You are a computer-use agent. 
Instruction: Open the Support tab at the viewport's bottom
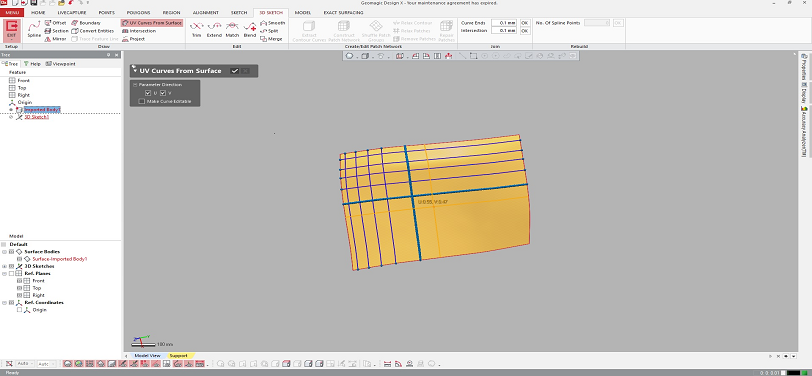point(179,356)
